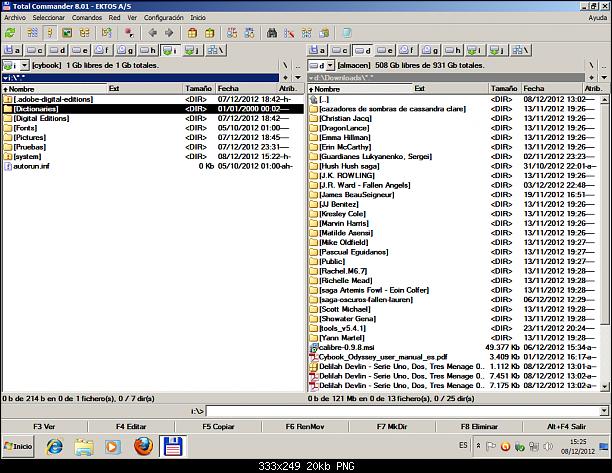The width and height of the screenshot is (612, 473).
Task: Select drive c in left drive bar
Action: pos(35,50)
